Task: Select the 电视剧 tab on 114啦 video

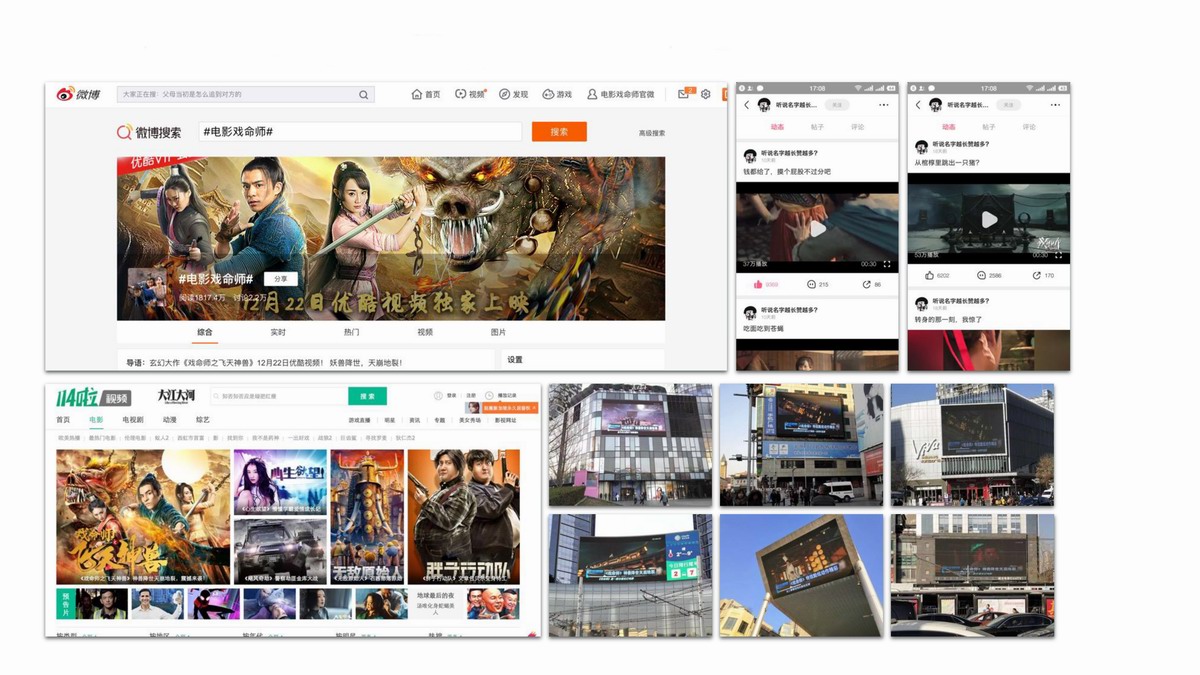Action: 133,420
